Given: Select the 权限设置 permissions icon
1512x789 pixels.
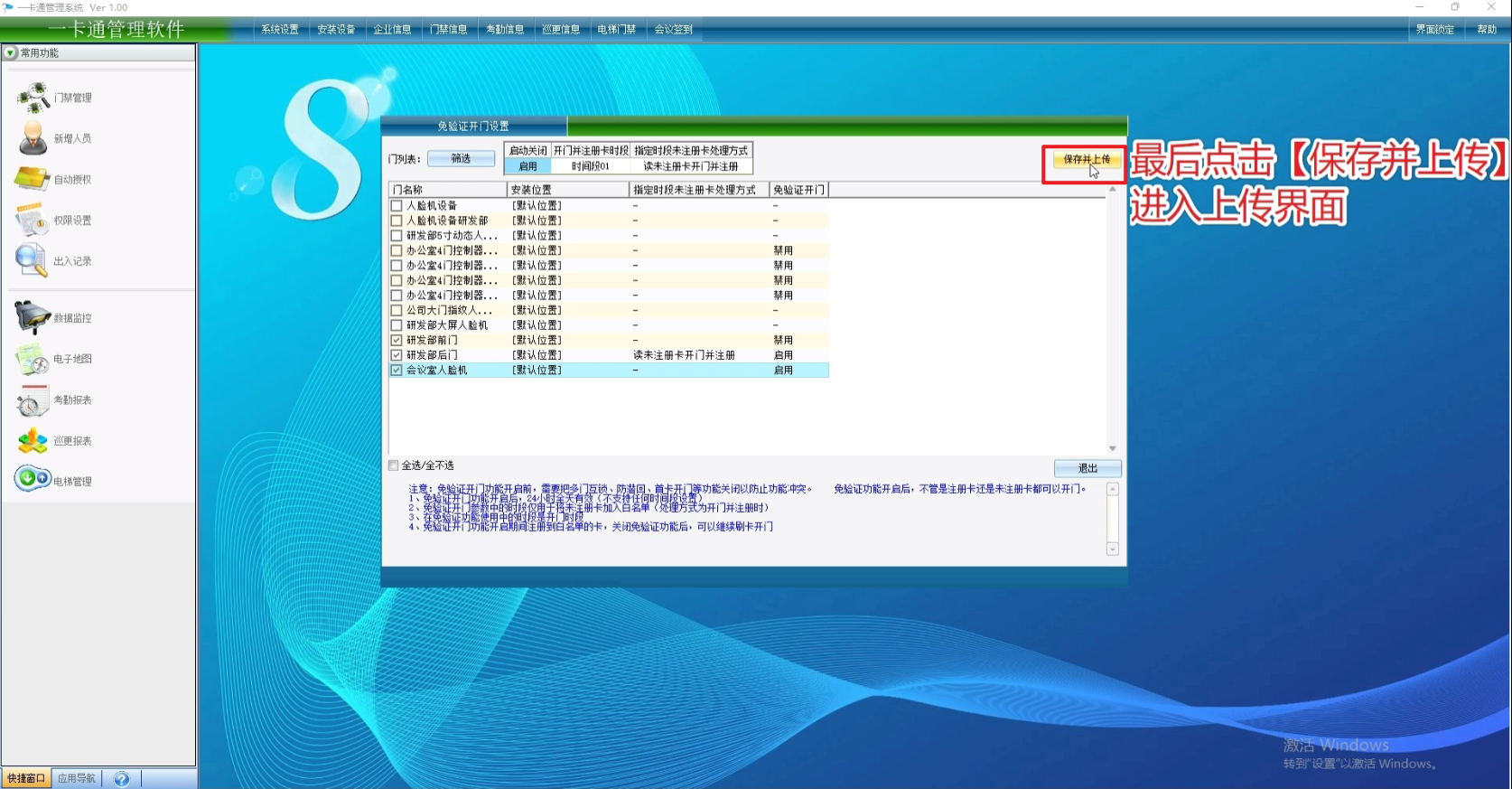Looking at the screenshot, I should 32,220.
